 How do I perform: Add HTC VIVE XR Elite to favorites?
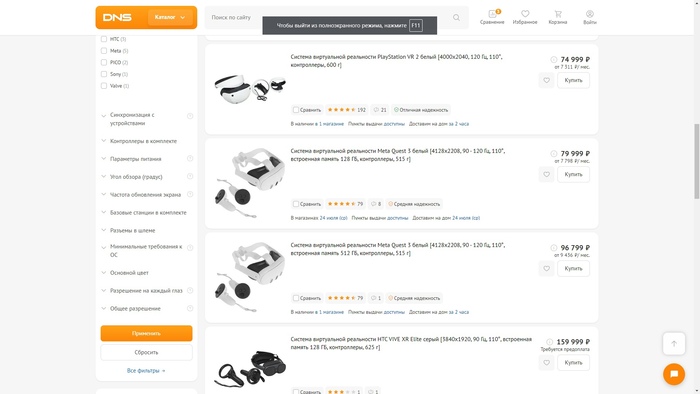pyautogui.click(x=546, y=363)
